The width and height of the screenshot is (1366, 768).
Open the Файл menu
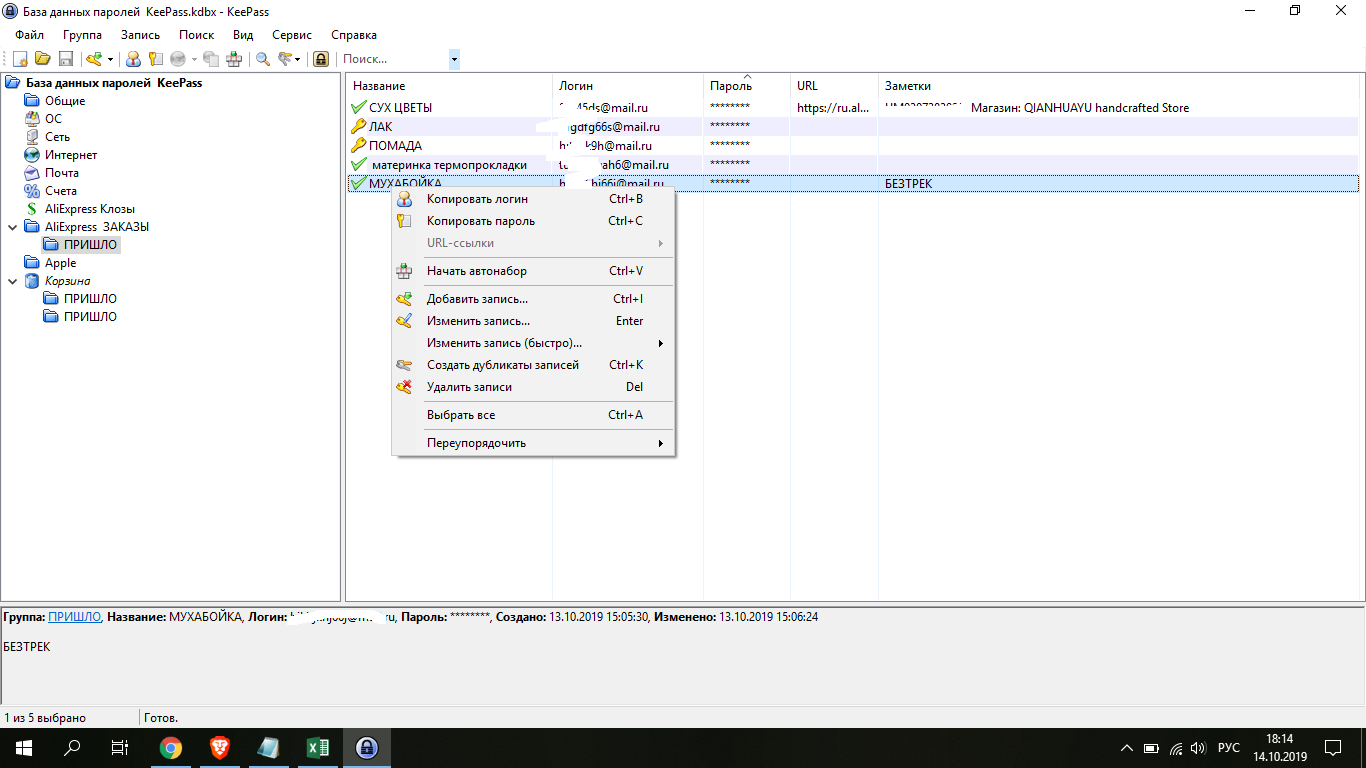coord(30,35)
